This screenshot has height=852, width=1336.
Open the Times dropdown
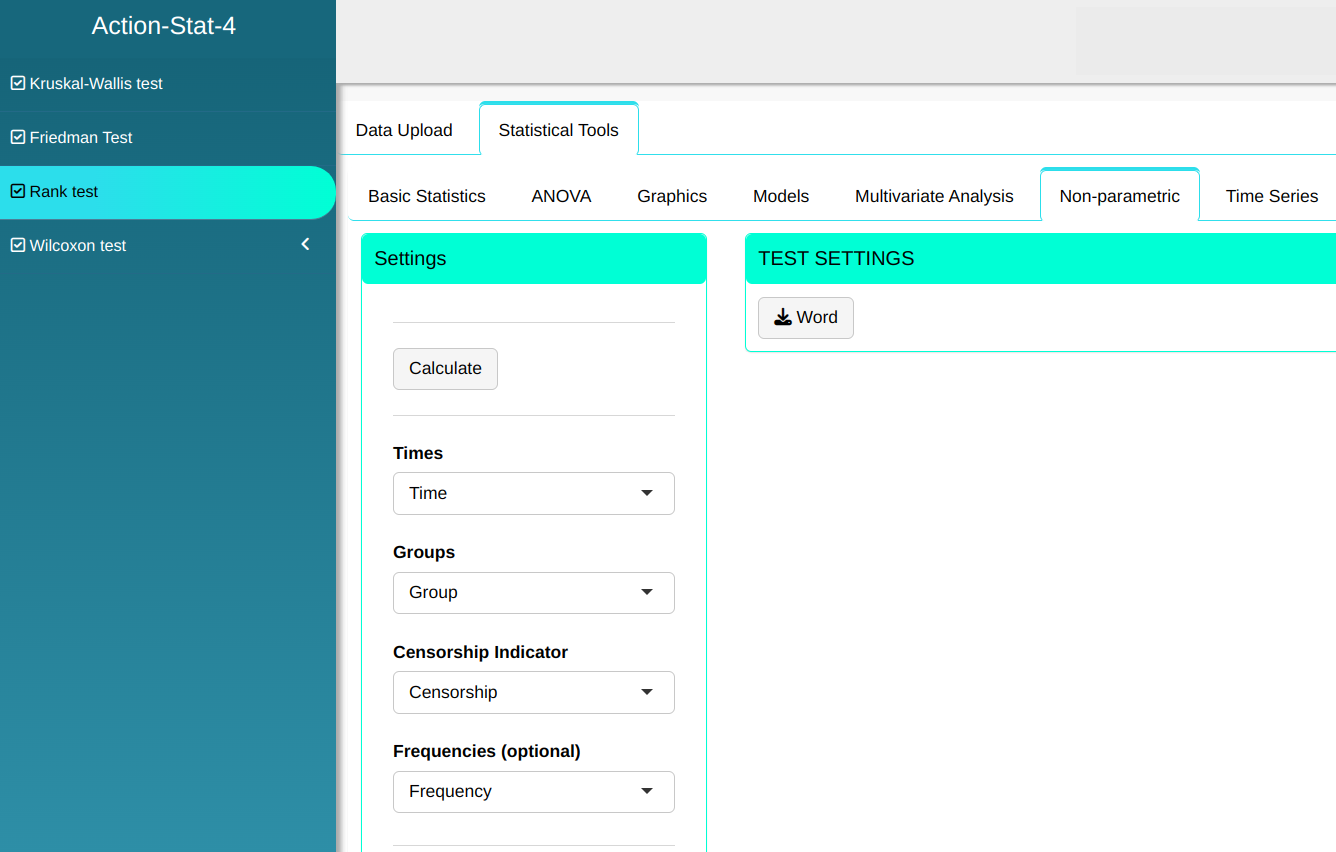tap(533, 494)
